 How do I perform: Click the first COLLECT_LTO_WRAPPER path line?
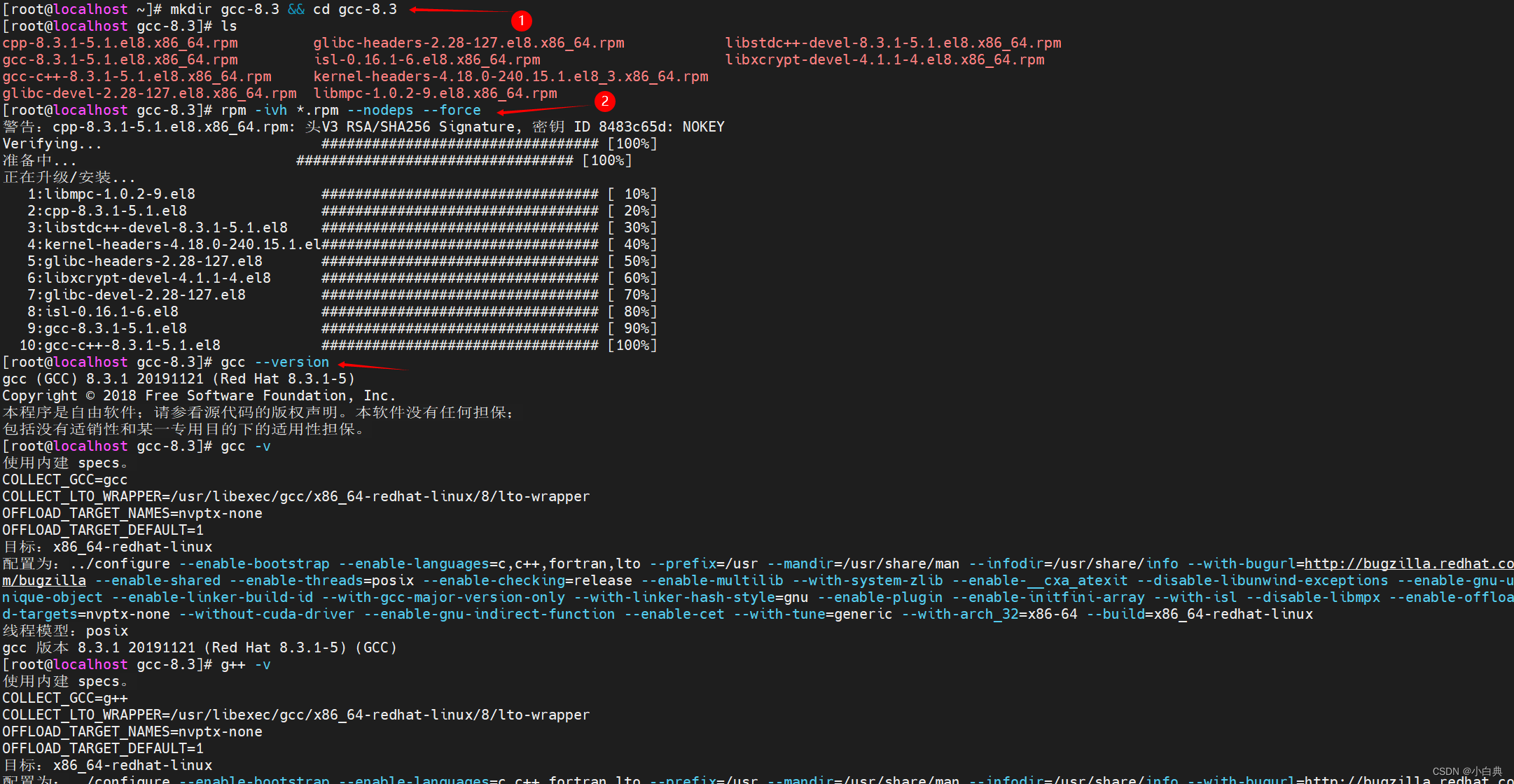296,496
